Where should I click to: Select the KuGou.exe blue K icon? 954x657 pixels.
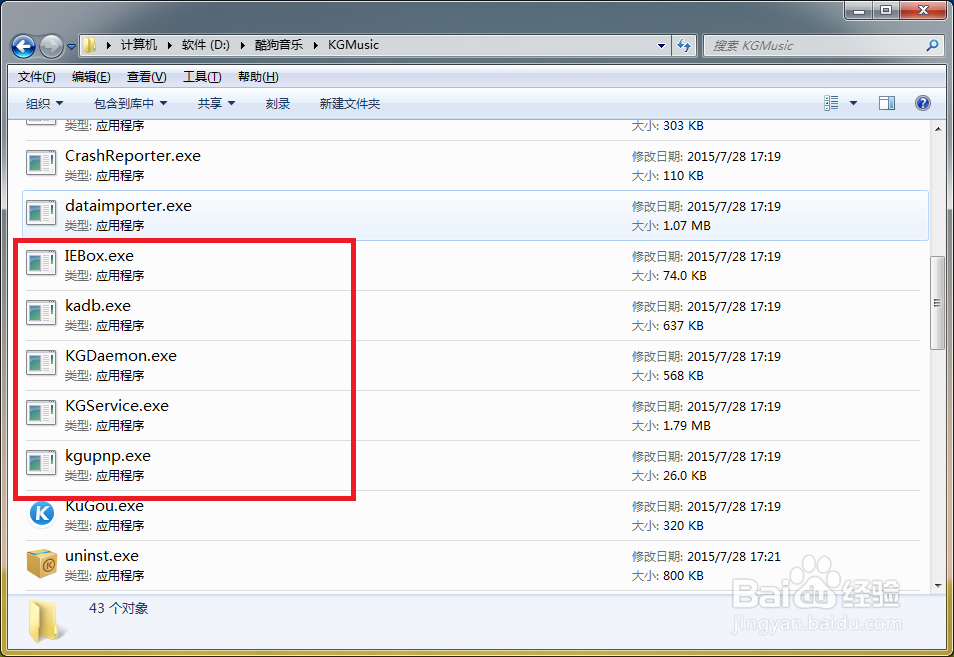point(41,513)
